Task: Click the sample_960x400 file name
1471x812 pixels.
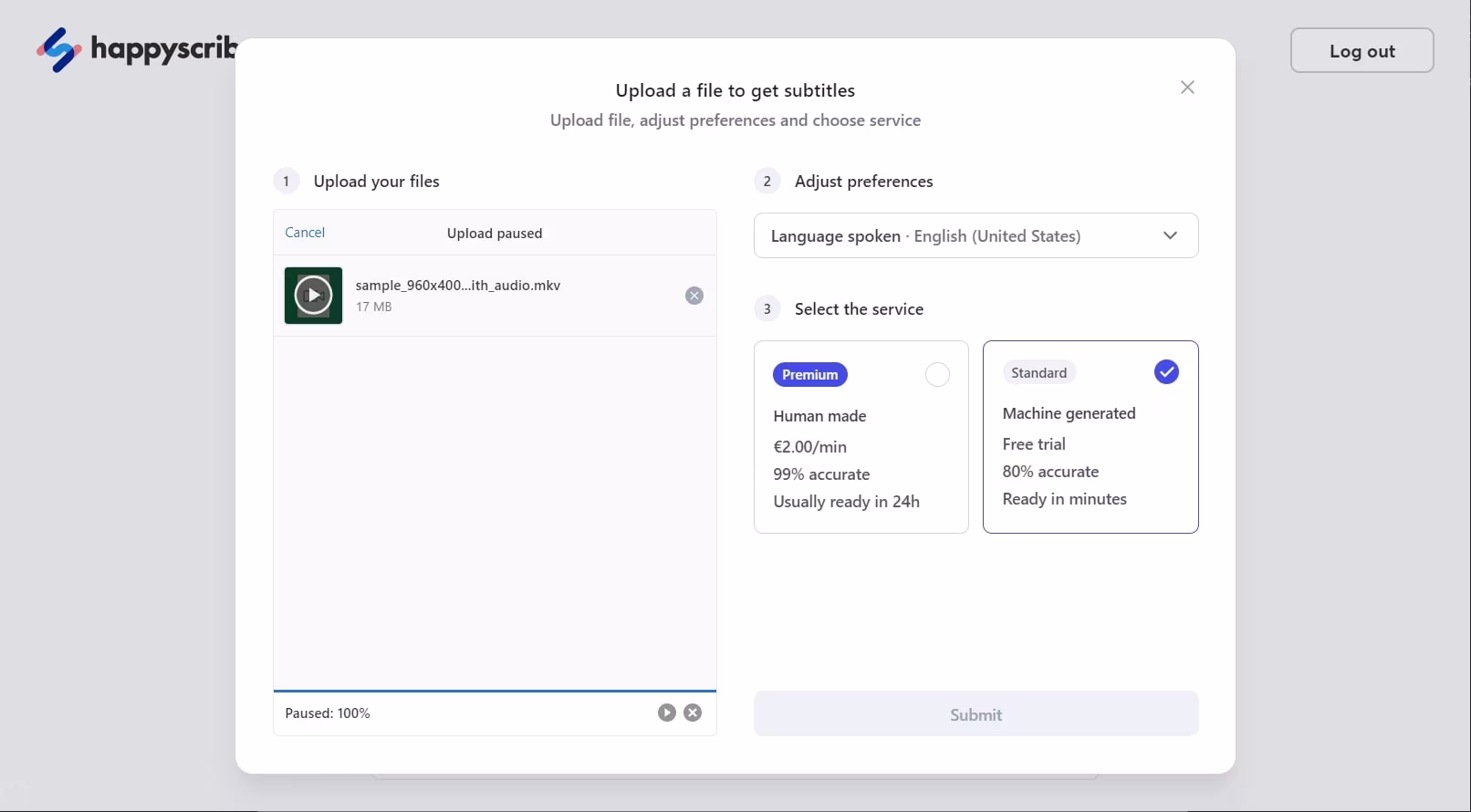Action: (x=458, y=286)
